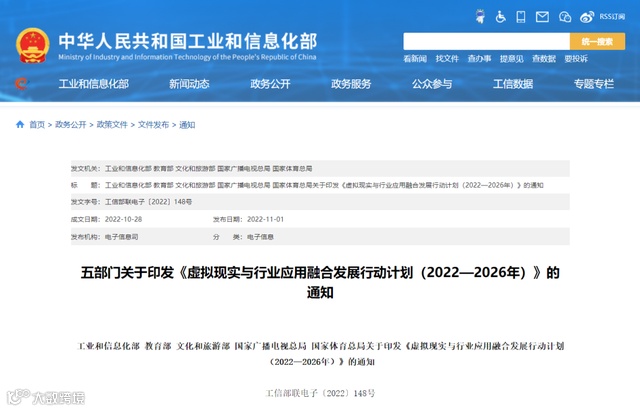Go to 通知 in the breadcrumb

pos(187,124)
